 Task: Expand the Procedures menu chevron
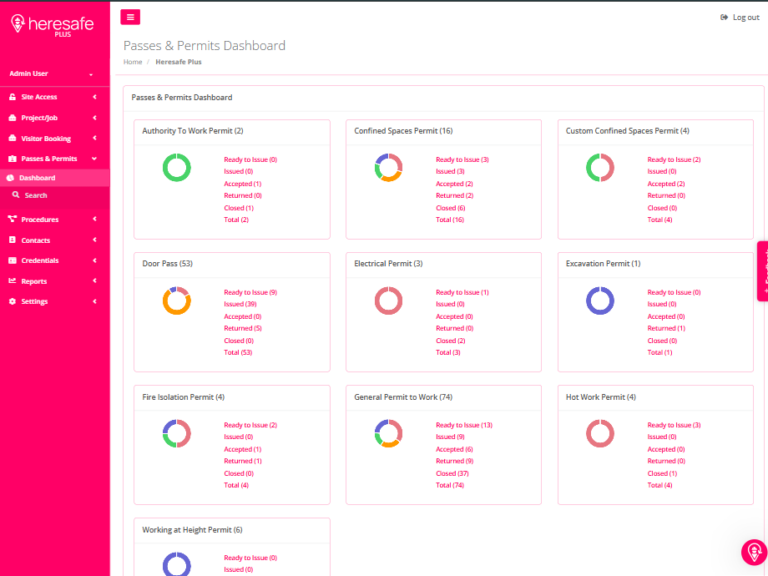pos(95,219)
